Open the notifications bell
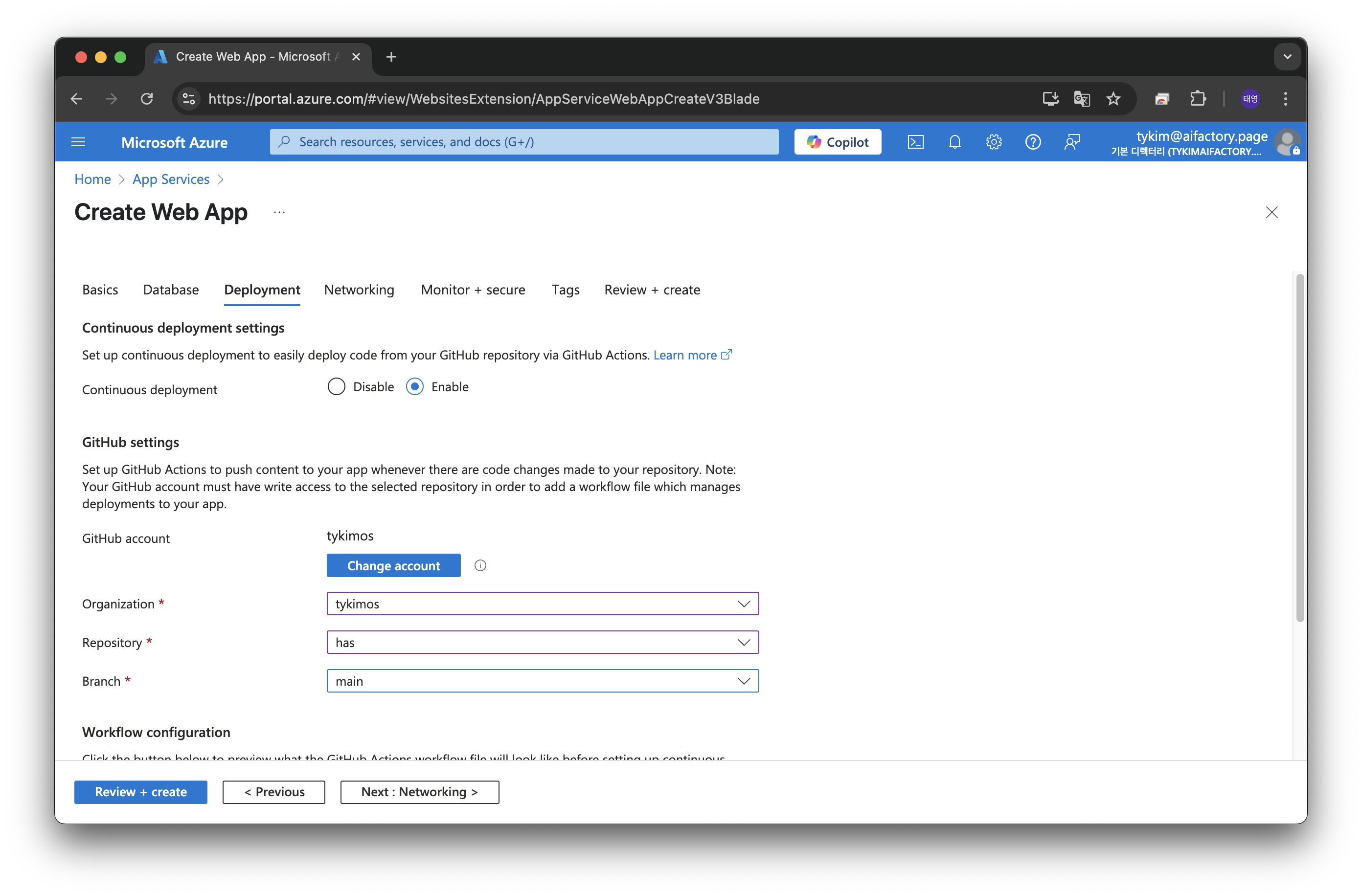The image size is (1362, 896). click(x=954, y=142)
